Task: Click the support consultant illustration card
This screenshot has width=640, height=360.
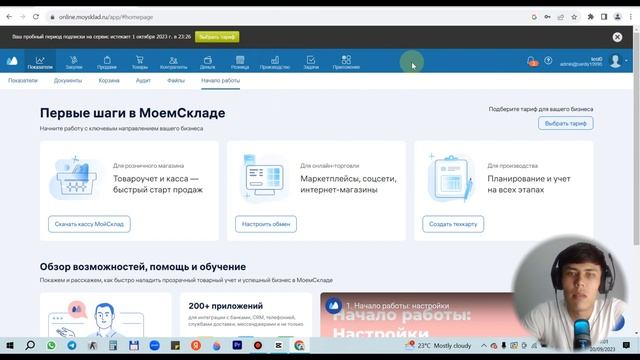Action: coord(105,315)
